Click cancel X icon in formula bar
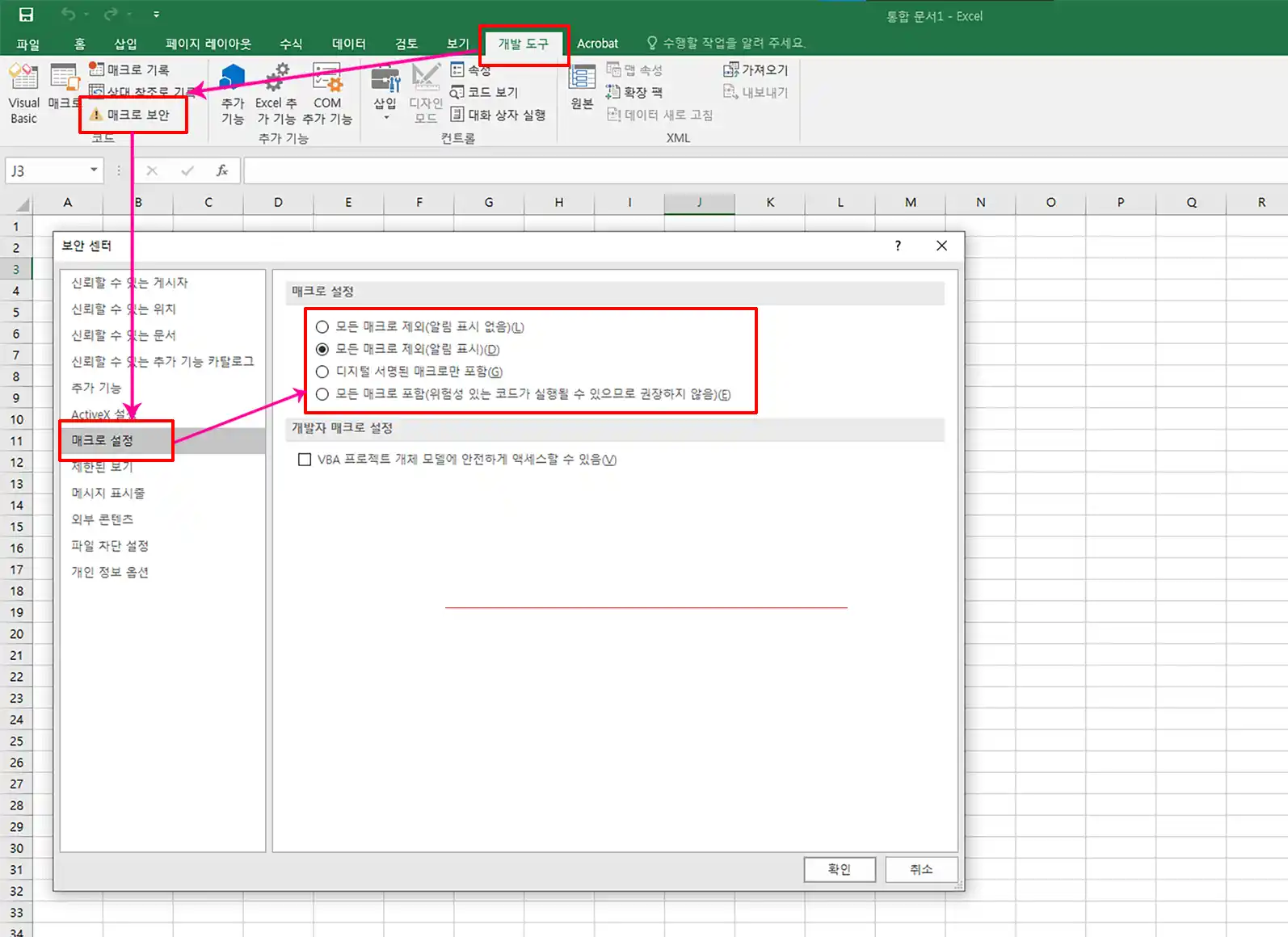 152,170
